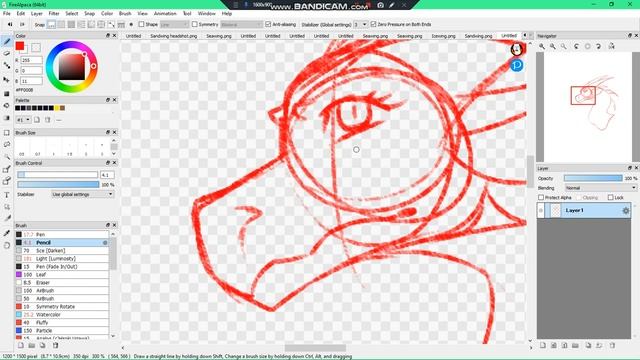Select the Pencil brush

coord(62,242)
